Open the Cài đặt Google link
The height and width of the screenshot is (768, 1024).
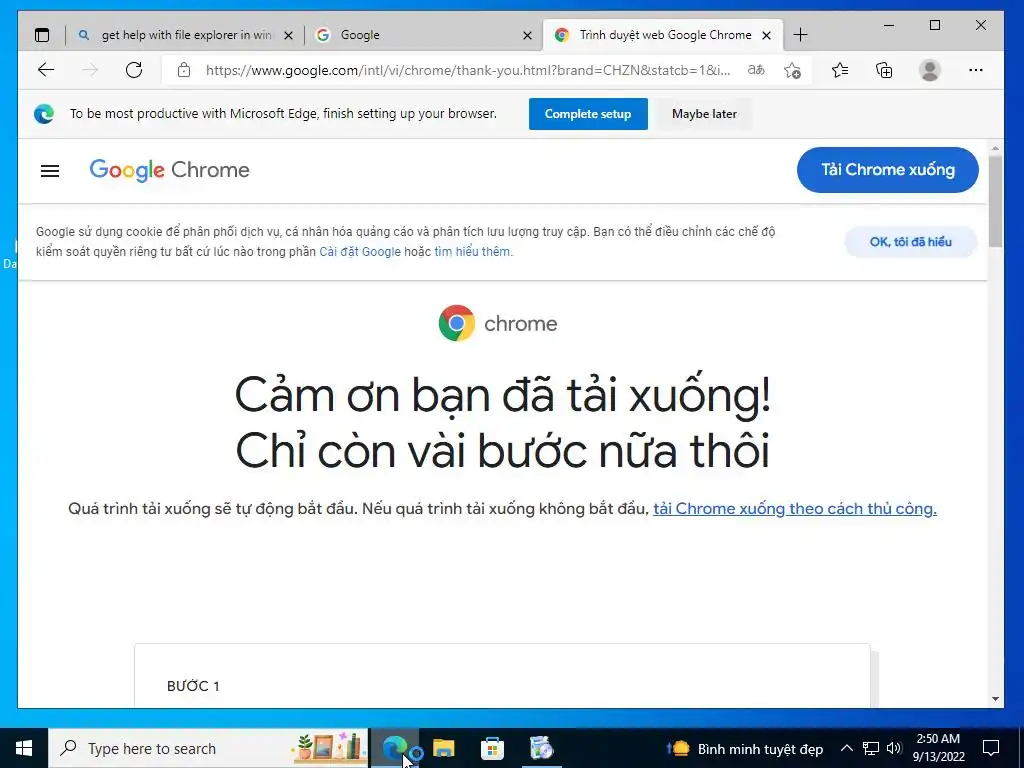(360, 251)
